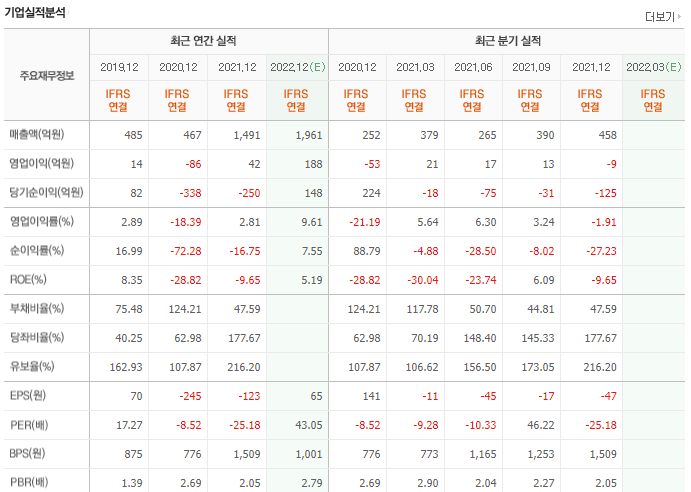Viewport: 691px width, 492px height.
Task: Click the EPS(원) row label
Action: [x=28, y=395]
